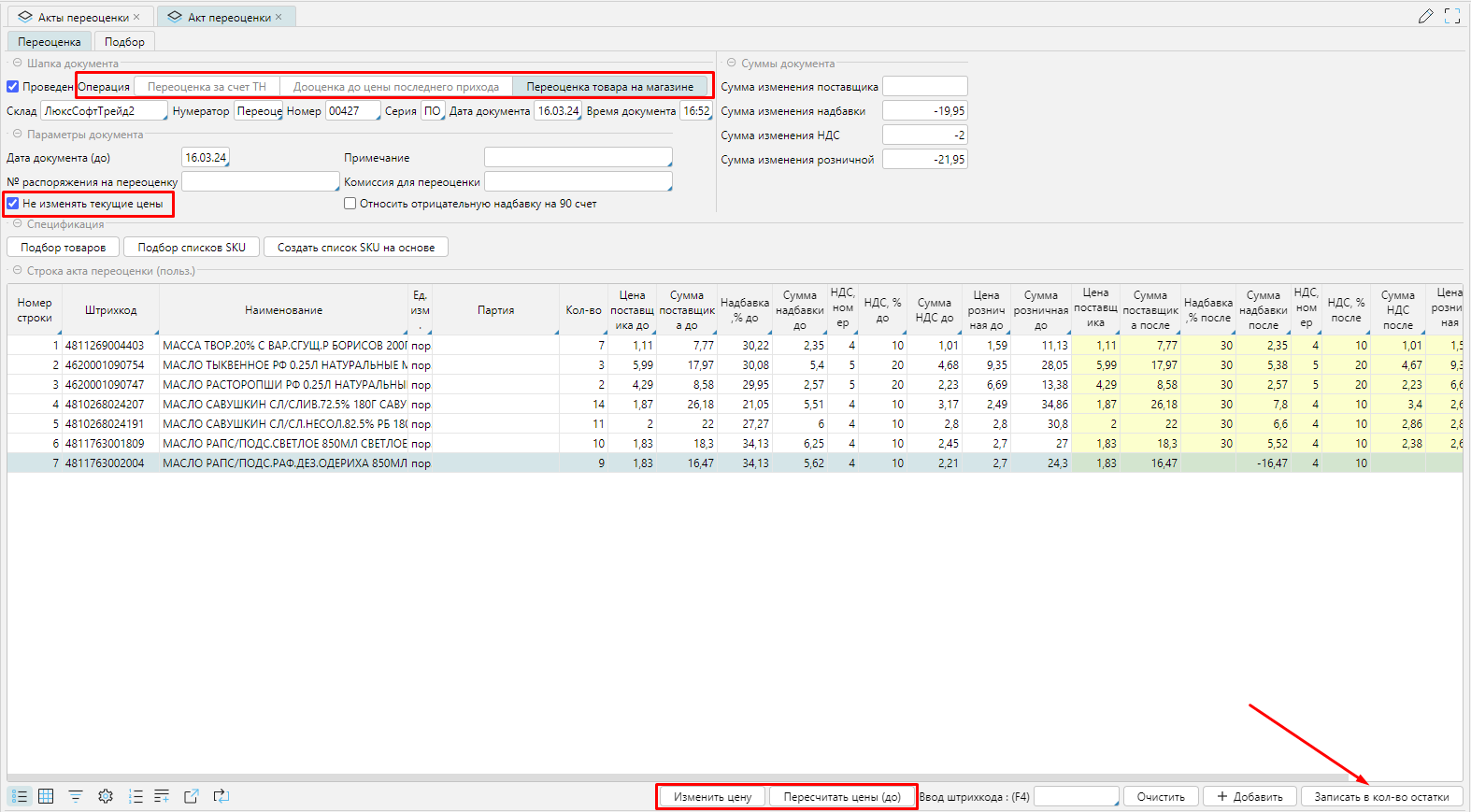Click the "Пересчитать цены (до)" button
Image resolution: width=1471 pixels, height=812 pixels.
[841, 797]
